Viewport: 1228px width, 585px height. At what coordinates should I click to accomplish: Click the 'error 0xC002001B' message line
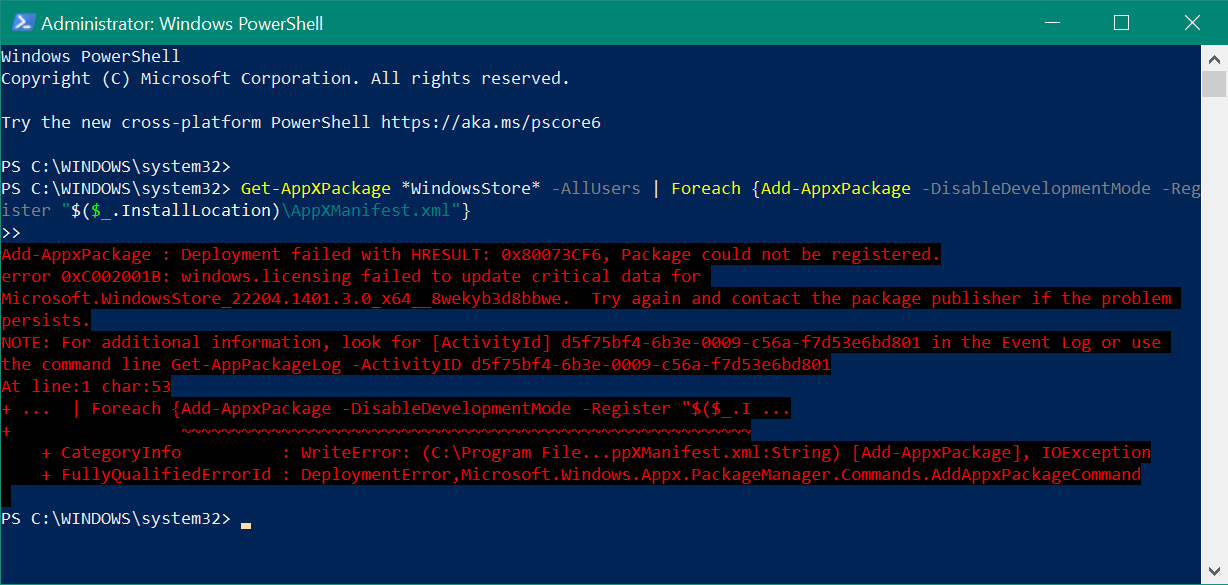pyautogui.click(x=351, y=276)
